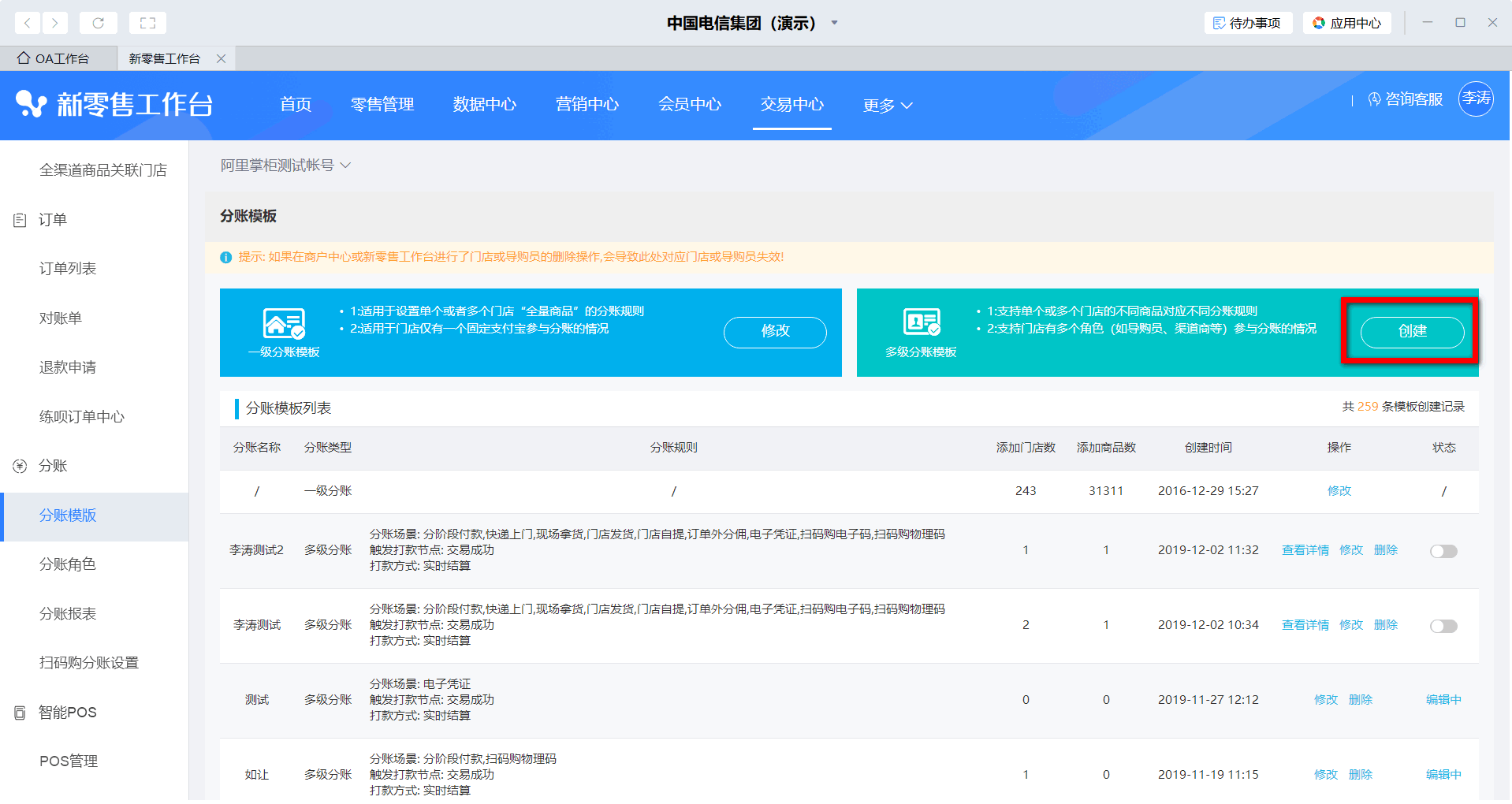Click the 259 template record count
This screenshot has width=1512, height=804.
(1368, 407)
